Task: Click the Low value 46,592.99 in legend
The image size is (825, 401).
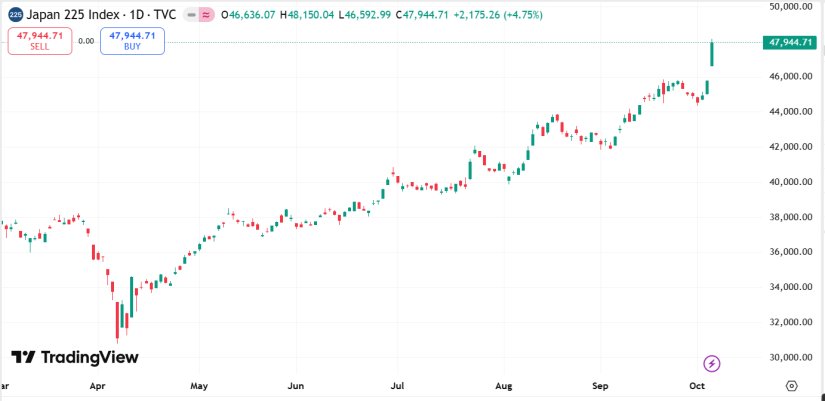Action: point(369,15)
